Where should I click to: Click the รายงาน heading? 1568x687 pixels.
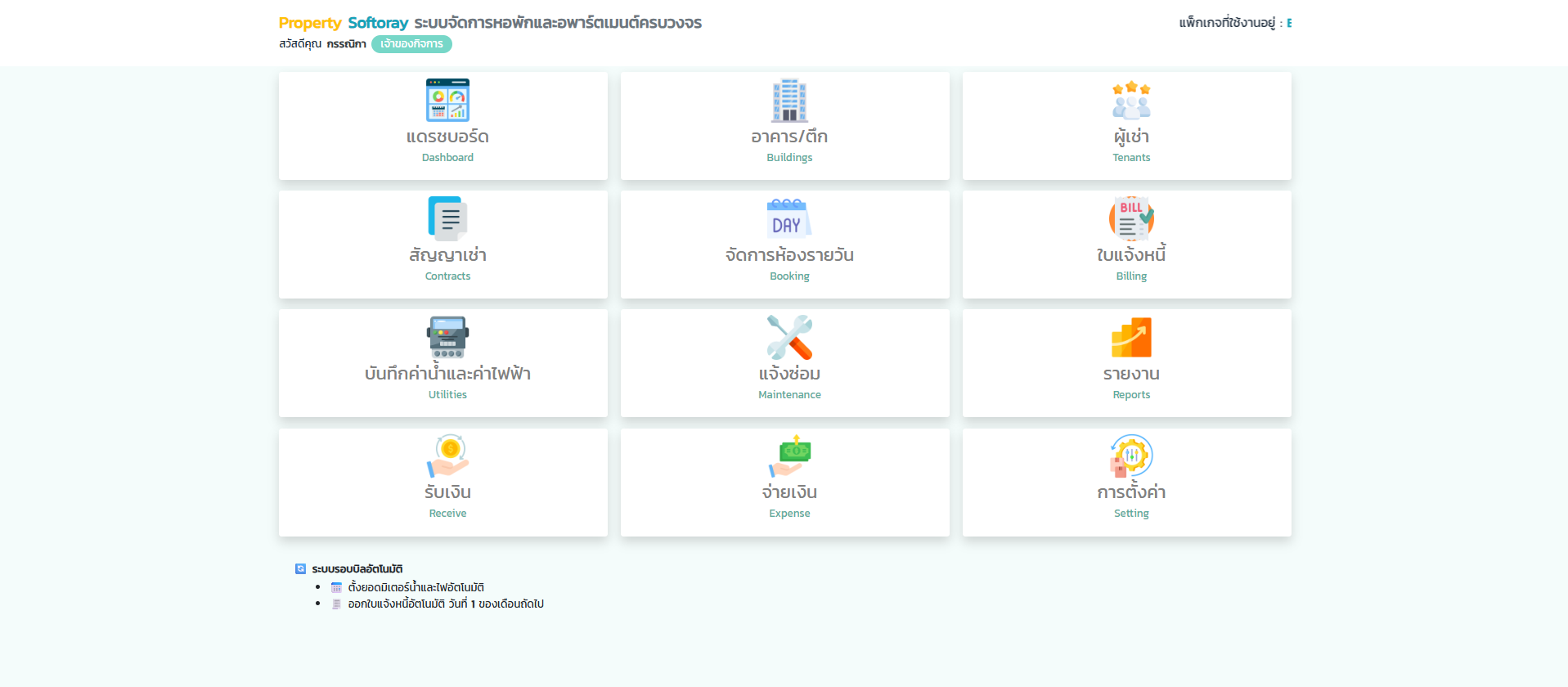coord(1131,374)
